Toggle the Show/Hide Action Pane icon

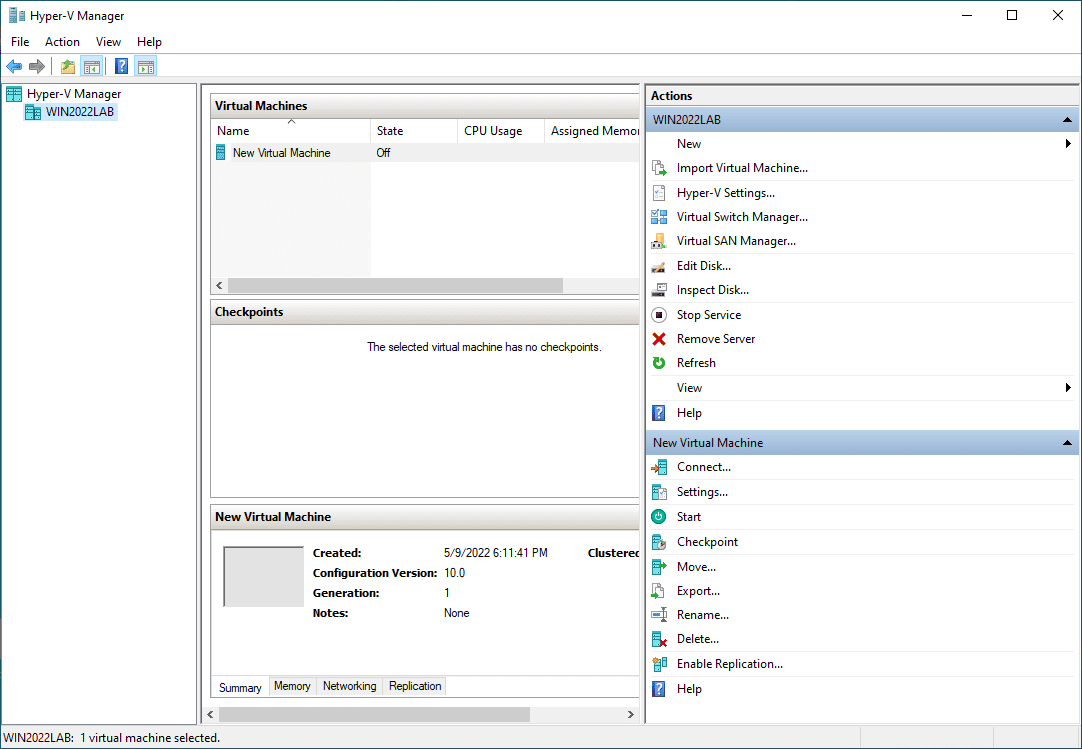[x=146, y=66]
